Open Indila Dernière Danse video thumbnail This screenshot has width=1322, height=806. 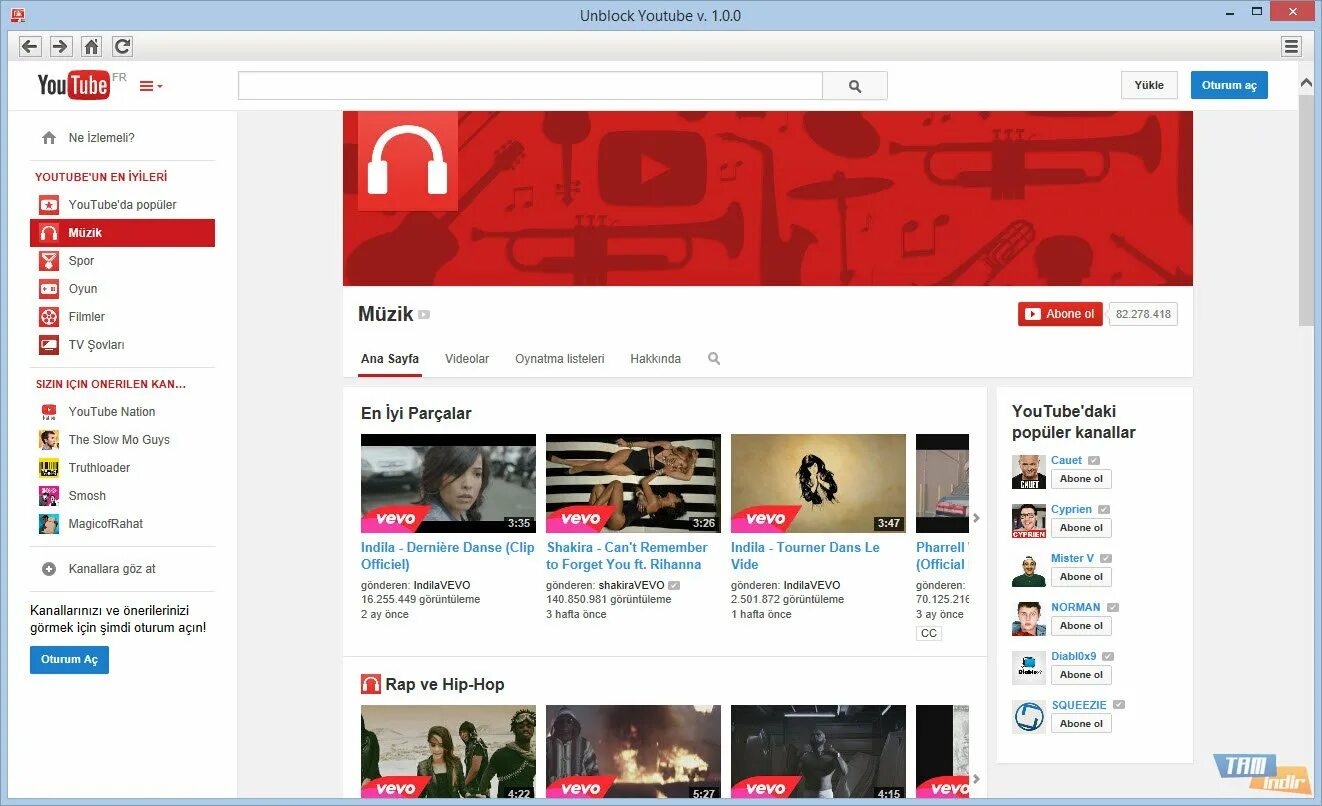point(448,483)
